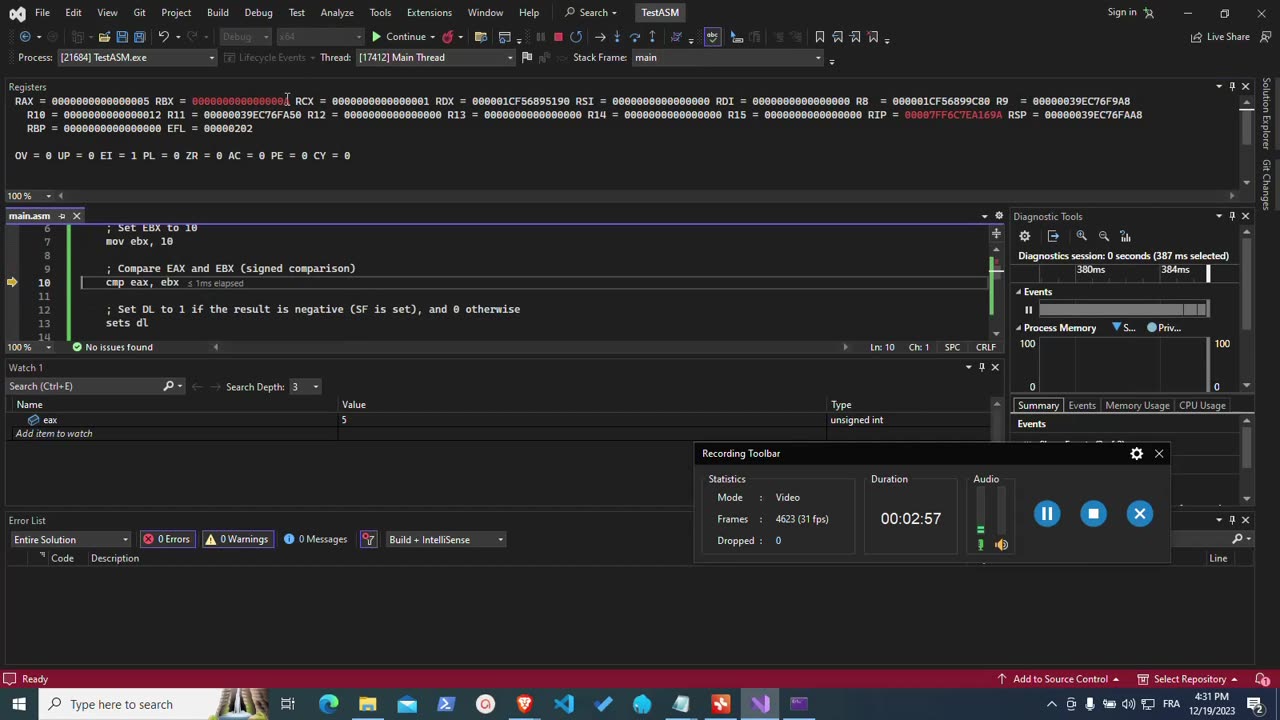Click the audio speaker icon in Recording Toolbar
The image size is (1280, 720).
[1001, 545]
